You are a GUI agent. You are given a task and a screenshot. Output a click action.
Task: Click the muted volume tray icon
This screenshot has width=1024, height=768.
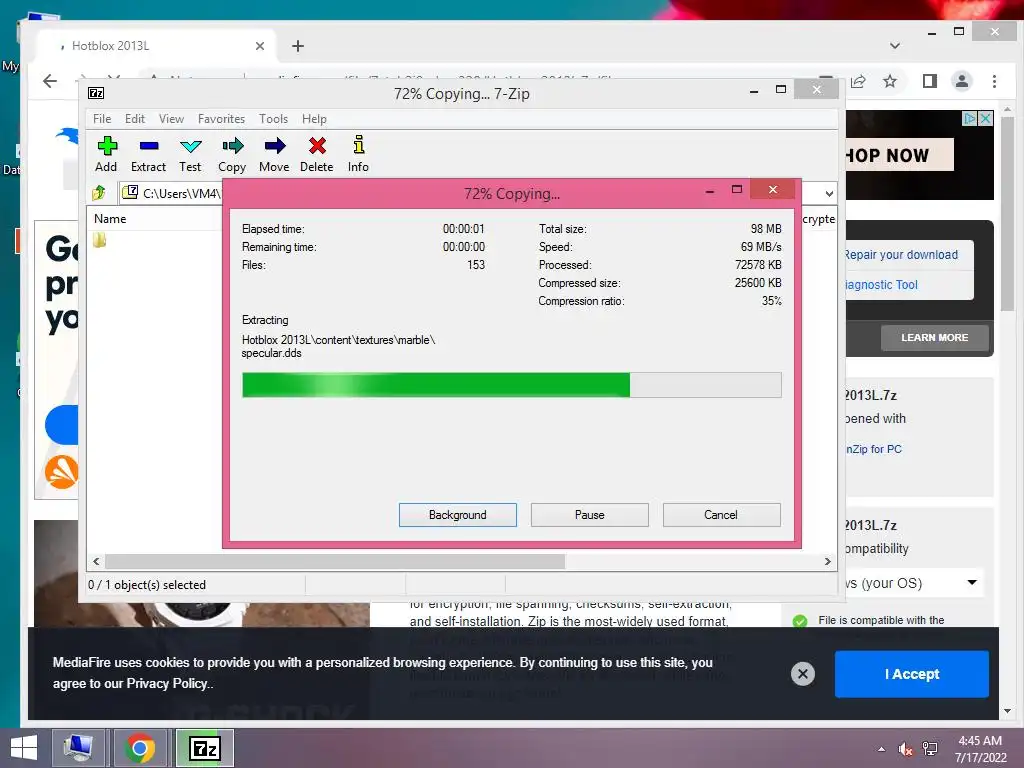(x=905, y=749)
